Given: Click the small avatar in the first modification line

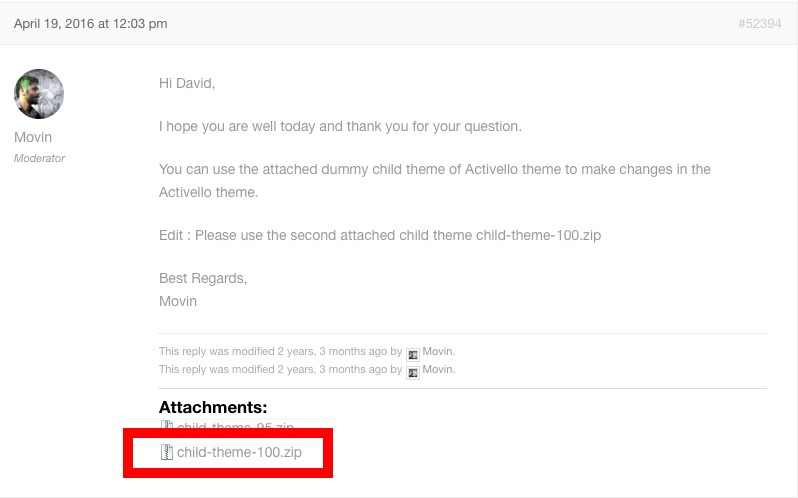Looking at the screenshot, I should click(x=412, y=352).
